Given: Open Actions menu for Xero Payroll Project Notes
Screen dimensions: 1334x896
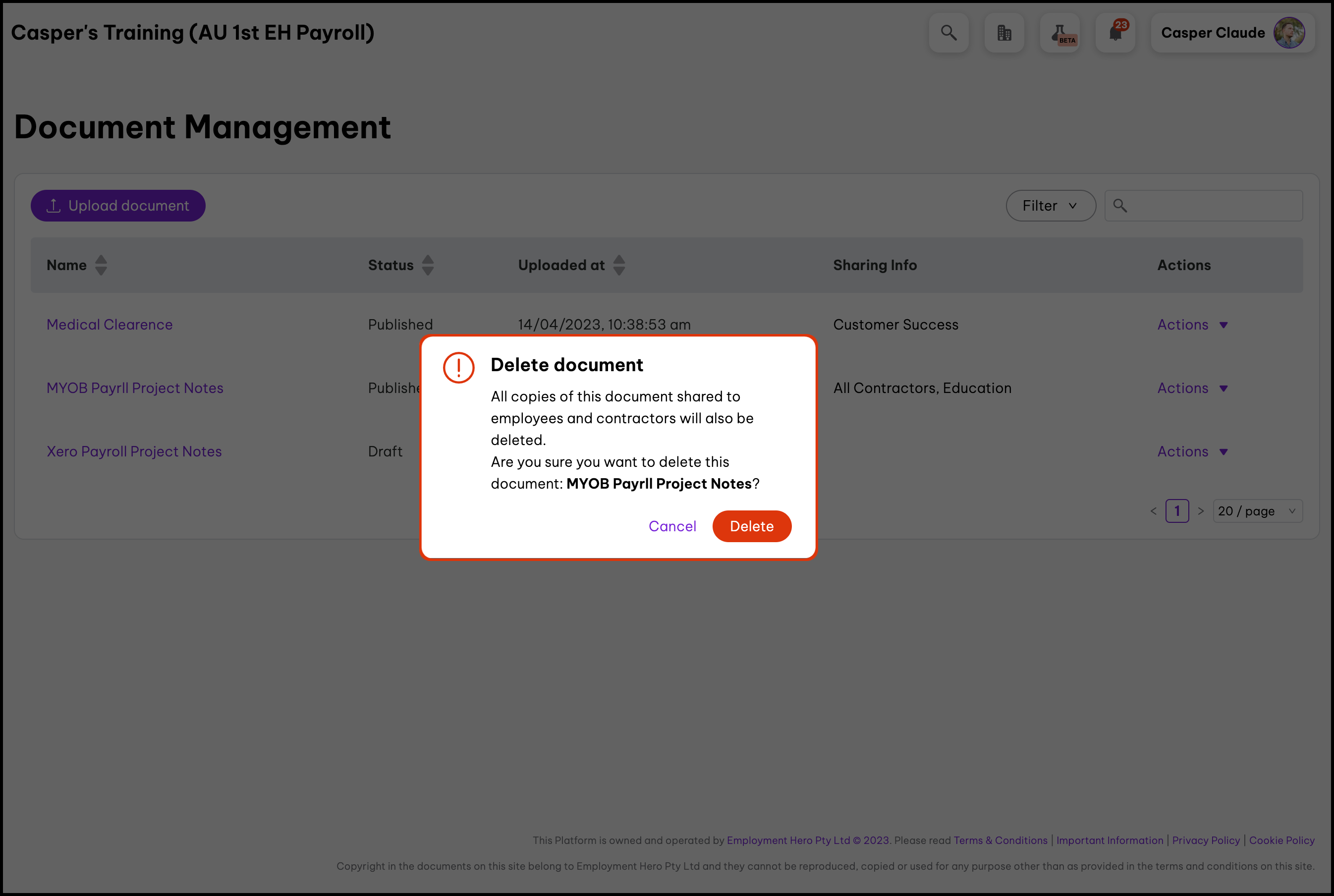Looking at the screenshot, I should (x=1192, y=451).
